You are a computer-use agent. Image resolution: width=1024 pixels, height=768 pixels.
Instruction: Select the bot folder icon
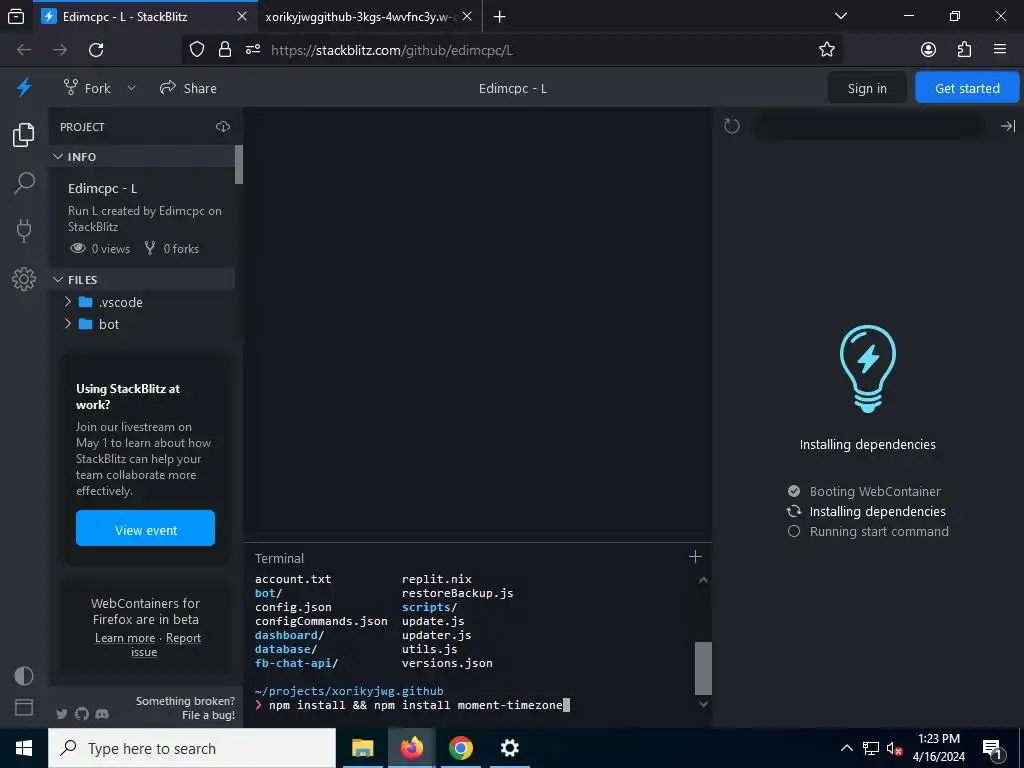tap(86, 324)
